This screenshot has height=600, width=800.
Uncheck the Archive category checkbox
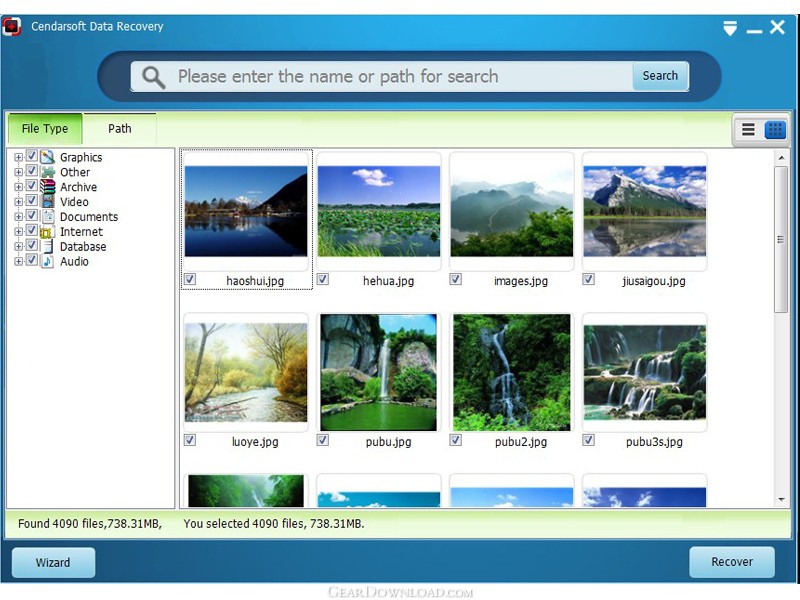point(32,185)
